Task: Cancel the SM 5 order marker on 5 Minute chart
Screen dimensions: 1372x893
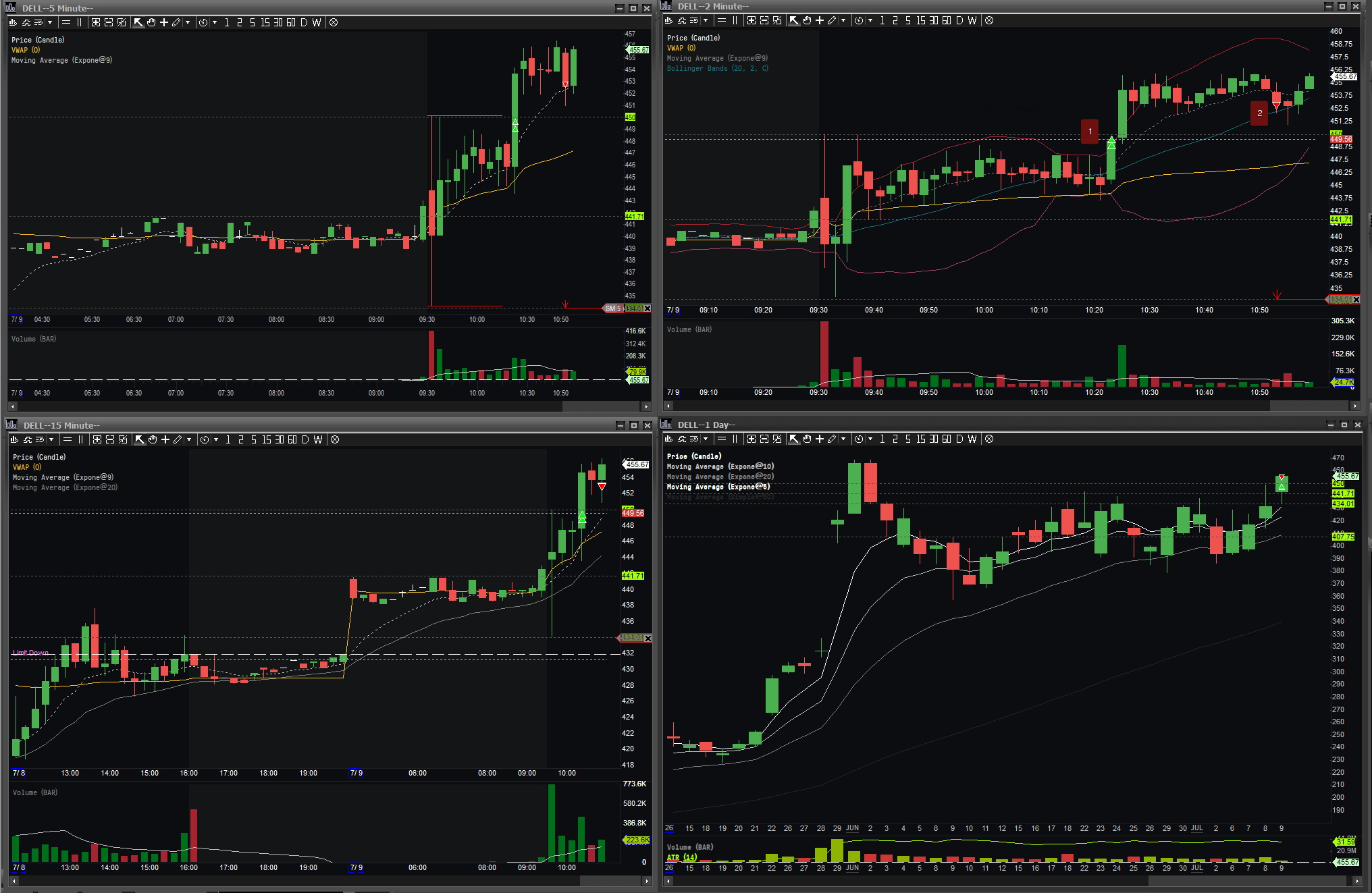Action: click(x=647, y=308)
